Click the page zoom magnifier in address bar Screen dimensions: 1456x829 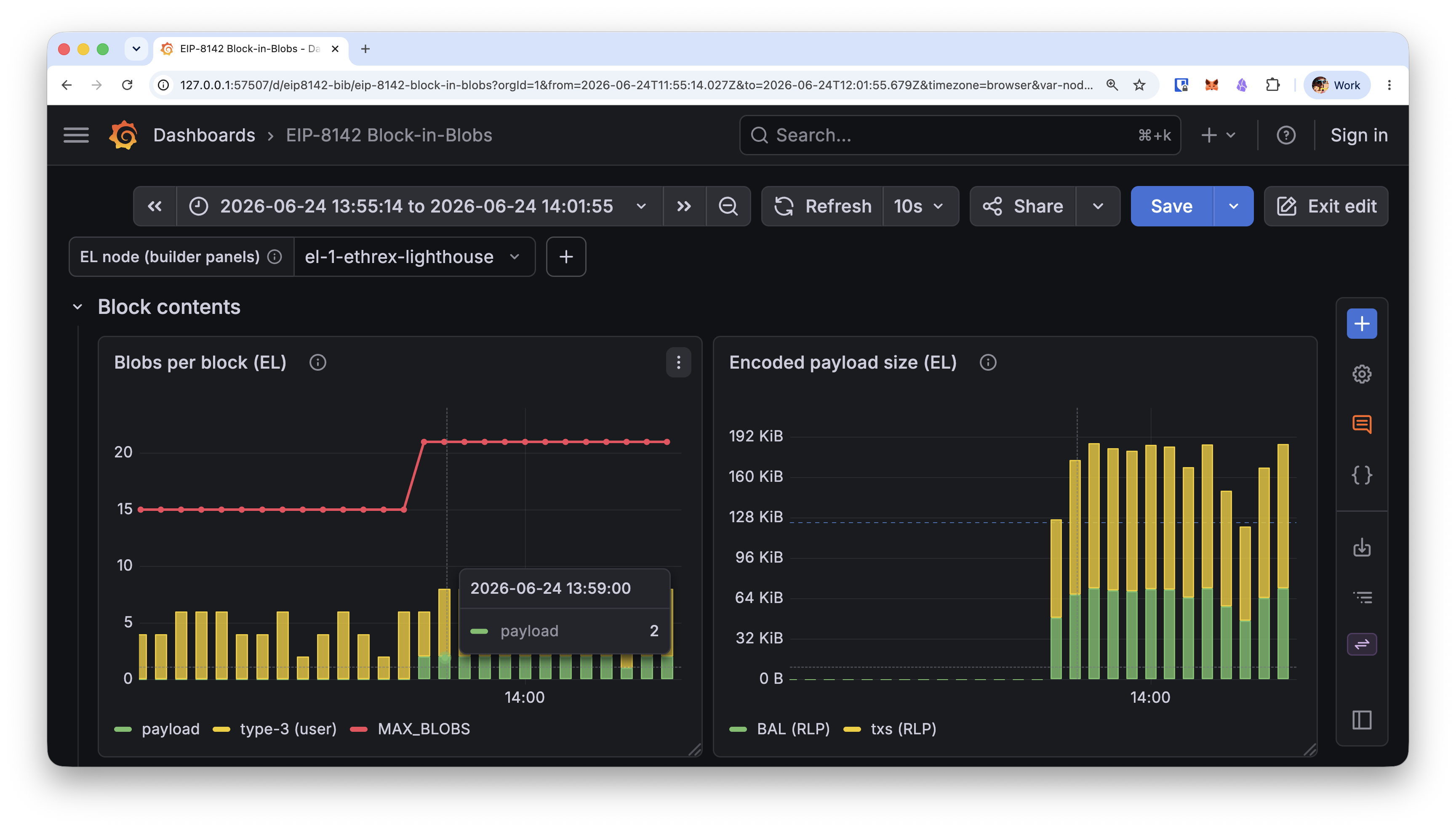(1111, 85)
